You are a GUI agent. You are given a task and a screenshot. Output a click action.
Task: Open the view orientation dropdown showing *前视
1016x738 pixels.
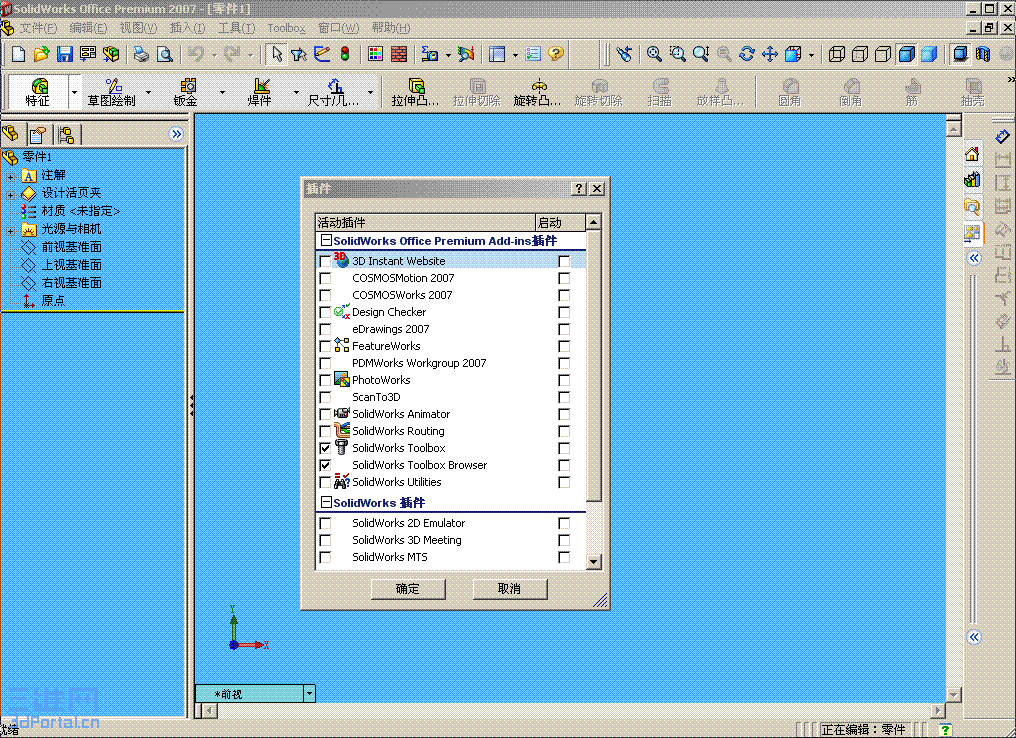(x=310, y=691)
